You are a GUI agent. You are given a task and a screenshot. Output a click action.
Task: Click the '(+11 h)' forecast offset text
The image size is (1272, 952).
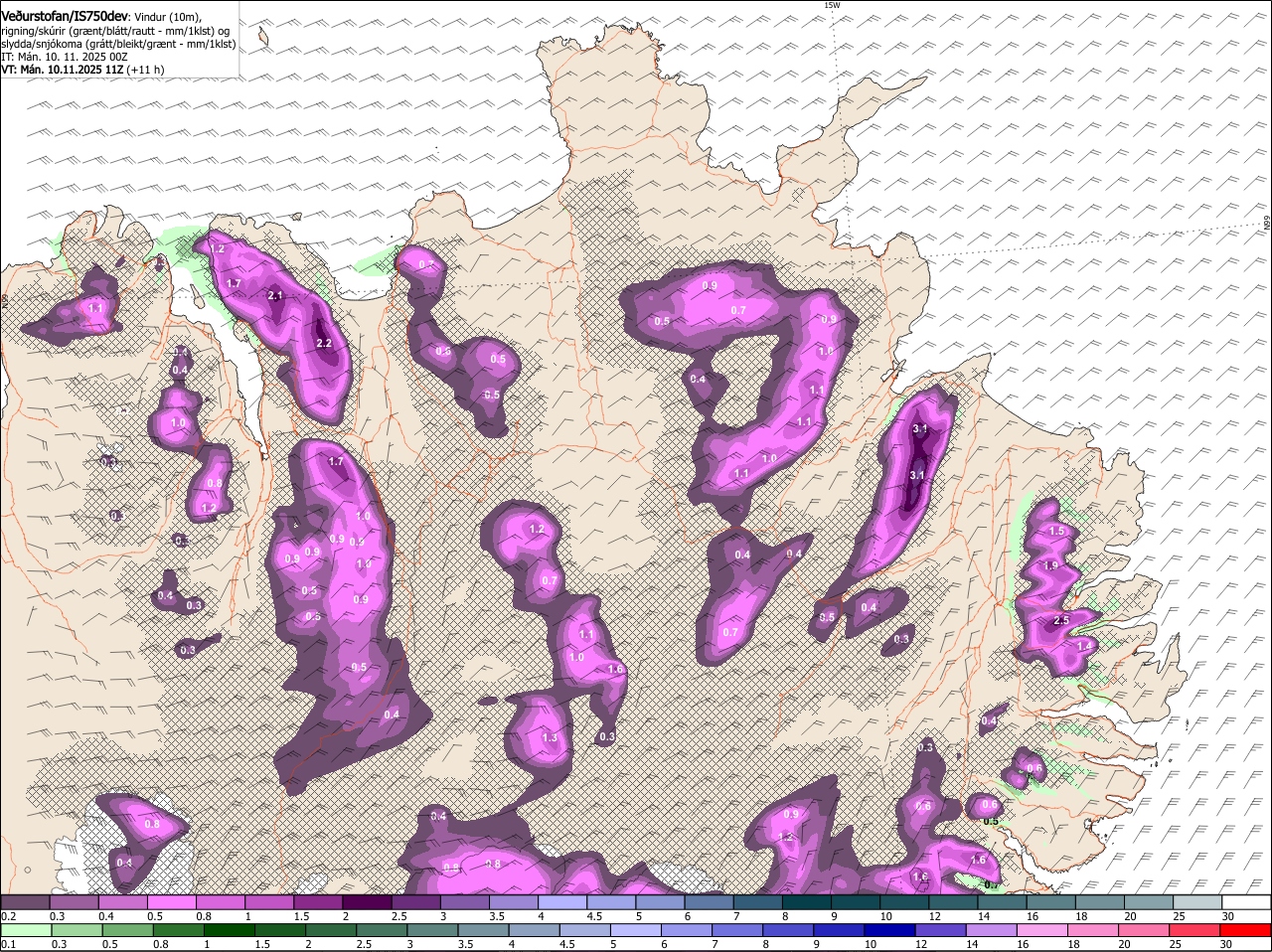[146, 70]
